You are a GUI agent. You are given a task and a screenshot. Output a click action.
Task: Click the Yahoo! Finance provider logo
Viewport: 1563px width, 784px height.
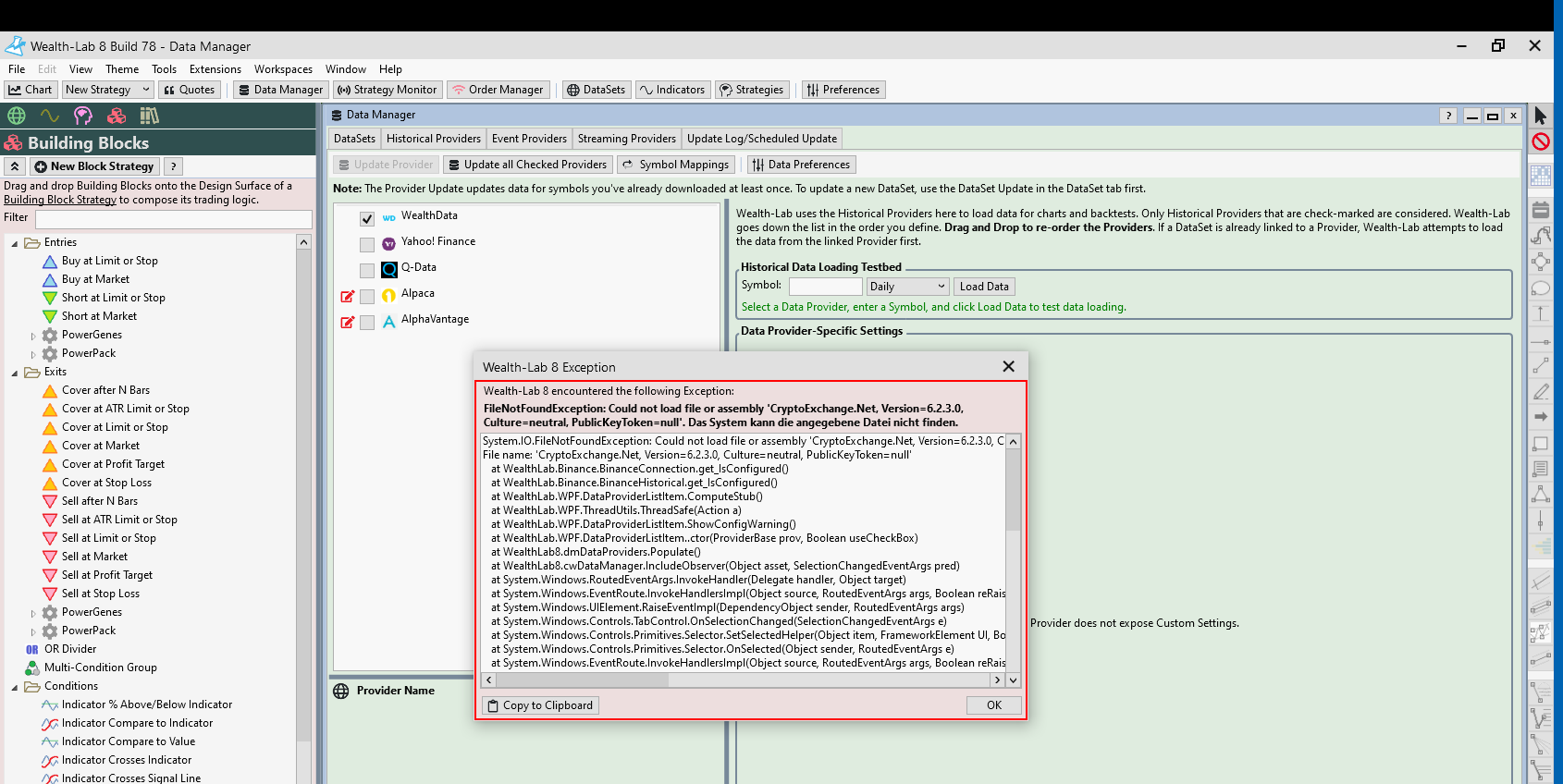coord(389,243)
